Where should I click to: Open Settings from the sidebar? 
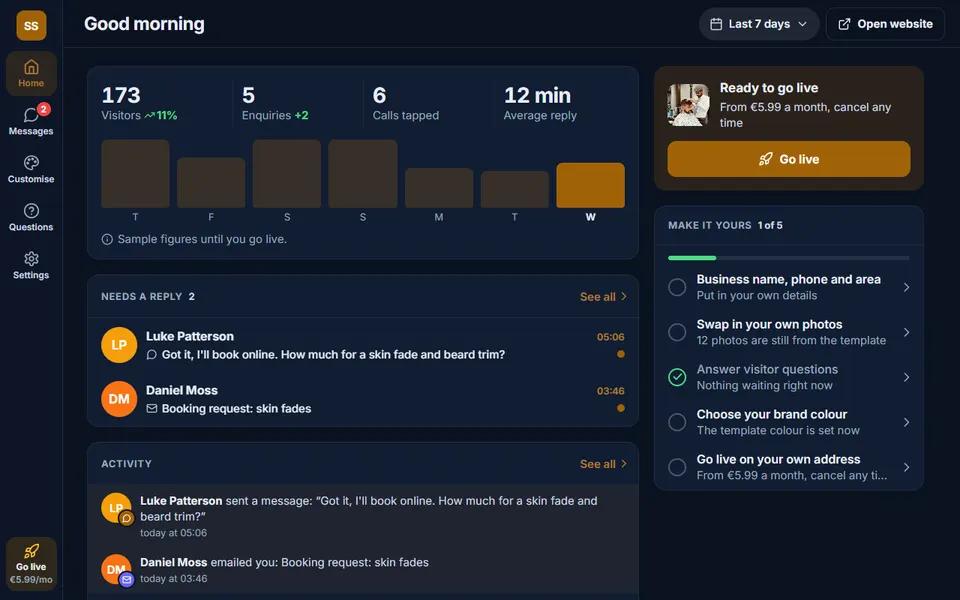31,265
